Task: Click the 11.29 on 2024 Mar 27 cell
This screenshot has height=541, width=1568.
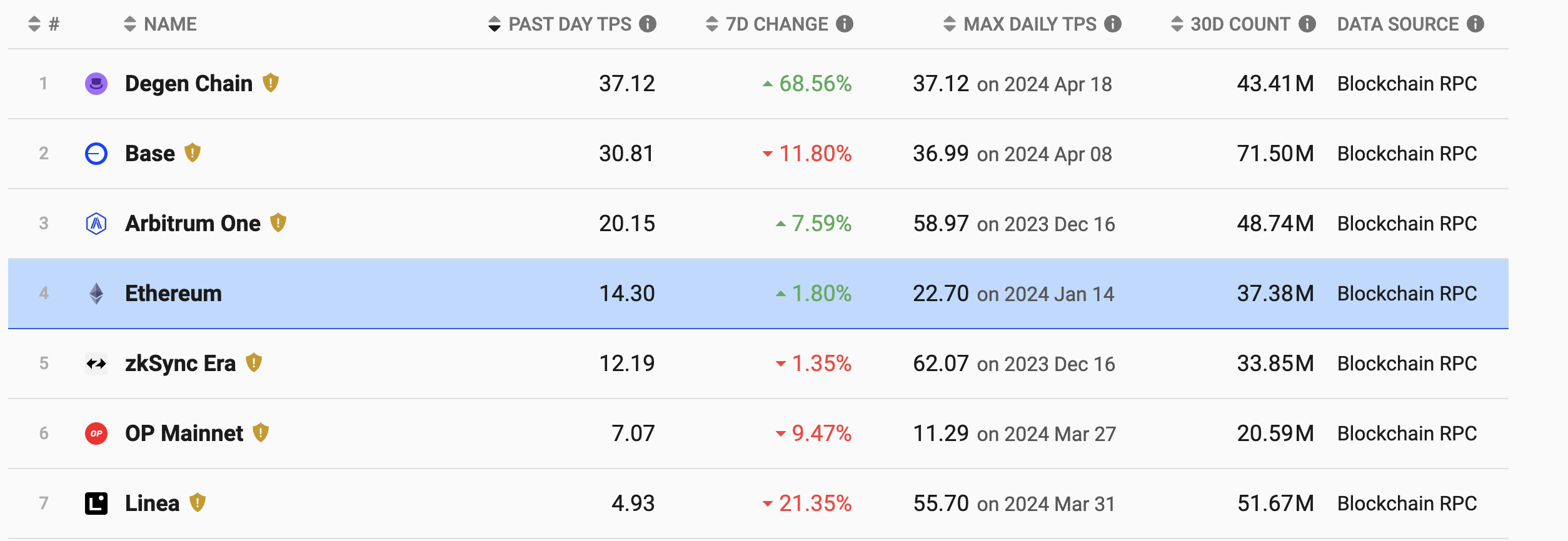Action: pos(1015,434)
